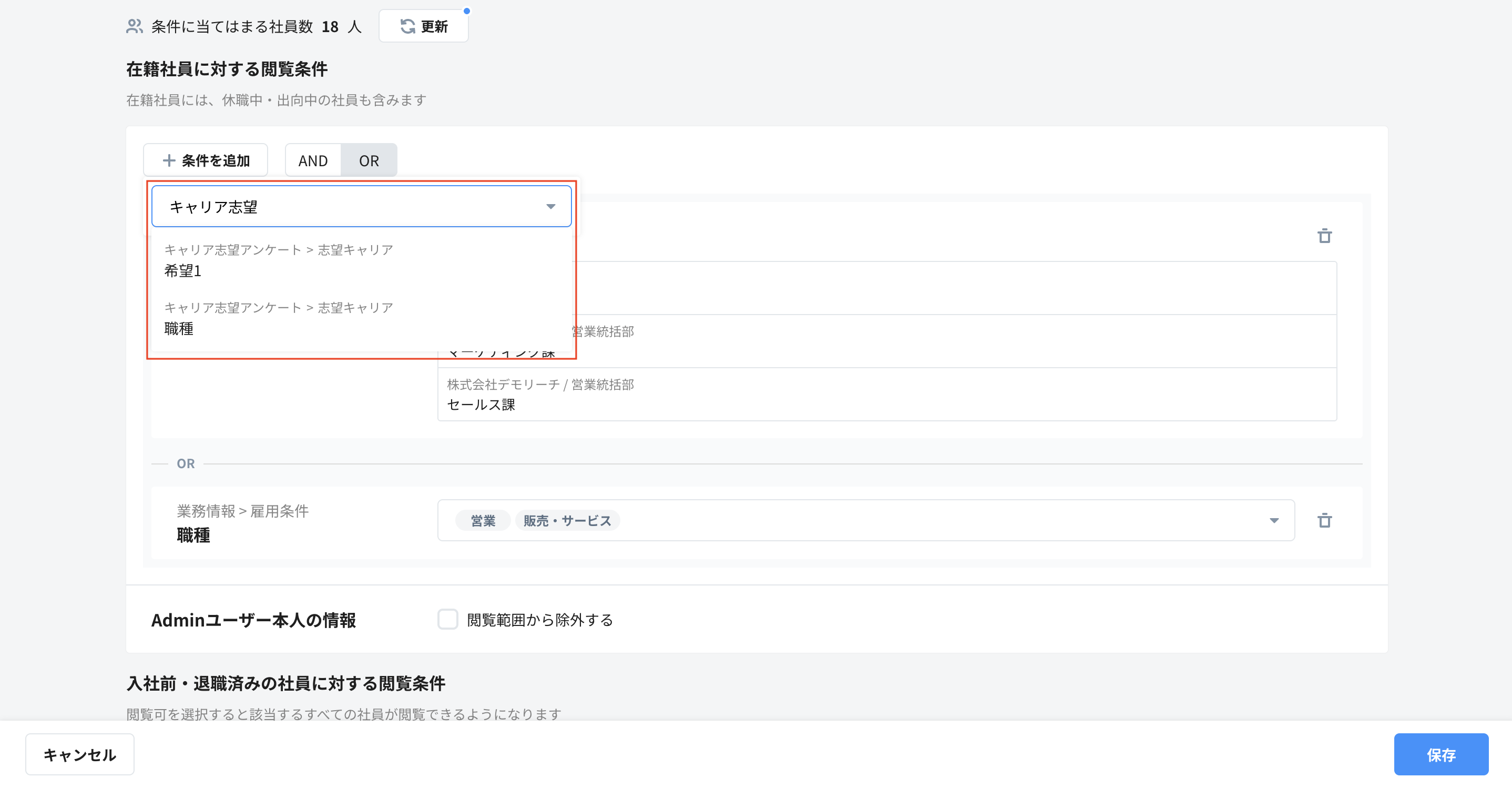Viewport: 1512px width, 788px height.
Task: Click the 更新 button
Action: (423, 26)
